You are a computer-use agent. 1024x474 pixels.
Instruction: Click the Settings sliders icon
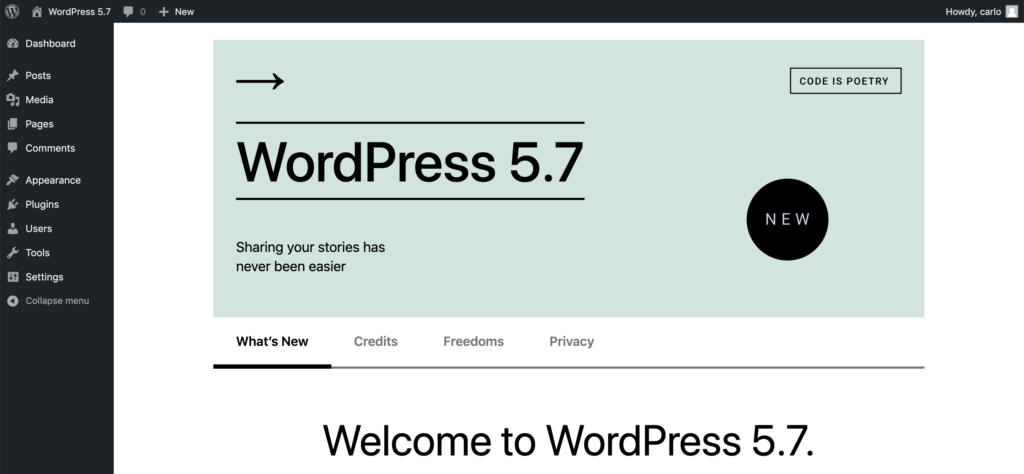coord(12,277)
